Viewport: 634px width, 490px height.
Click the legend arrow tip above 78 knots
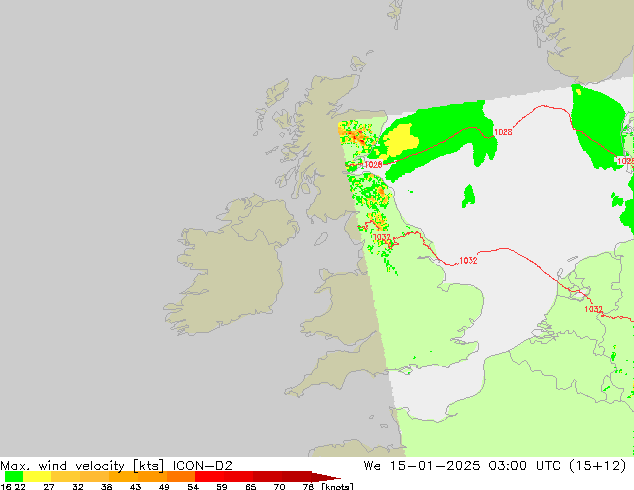tap(327, 478)
